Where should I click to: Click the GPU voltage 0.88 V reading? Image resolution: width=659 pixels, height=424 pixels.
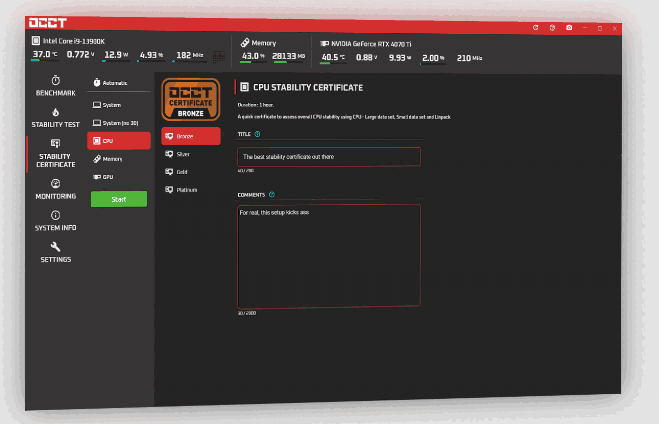pyautogui.click(x=366, y=58)
